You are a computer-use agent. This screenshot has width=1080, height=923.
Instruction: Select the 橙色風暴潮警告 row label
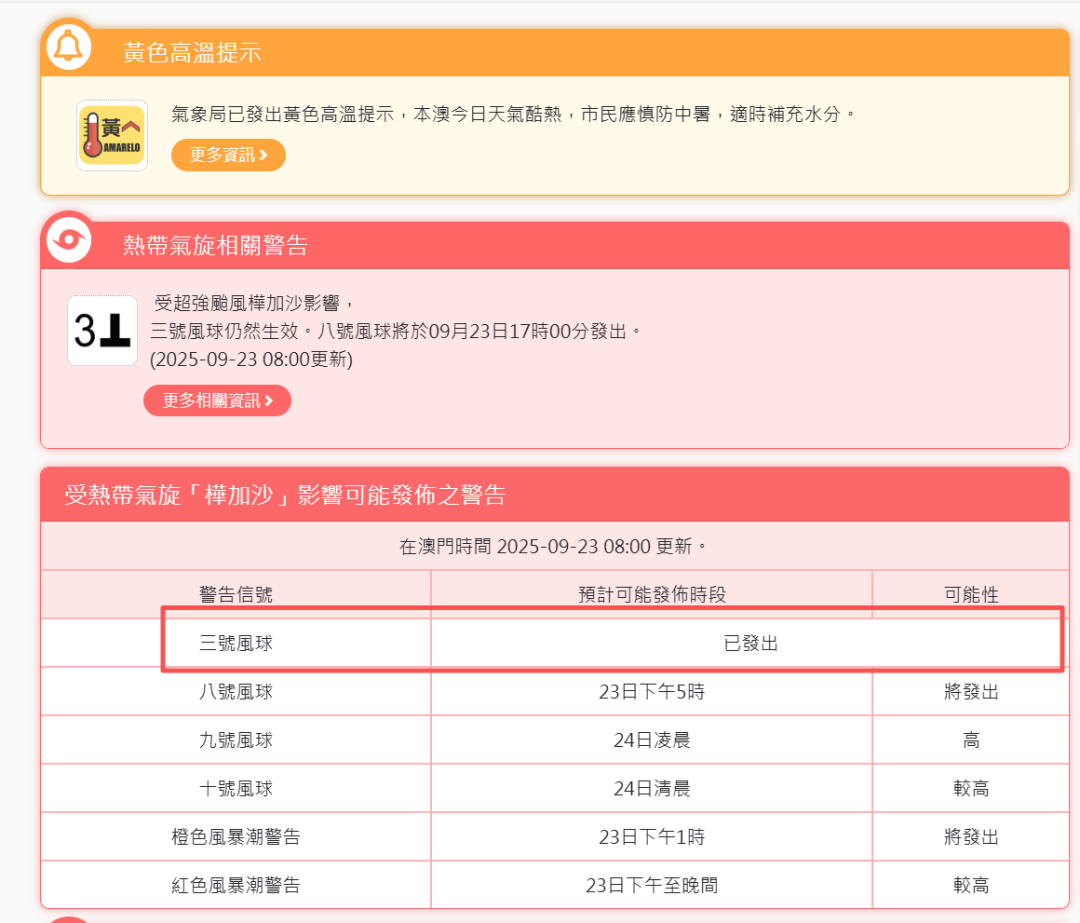tap(236, 837)
